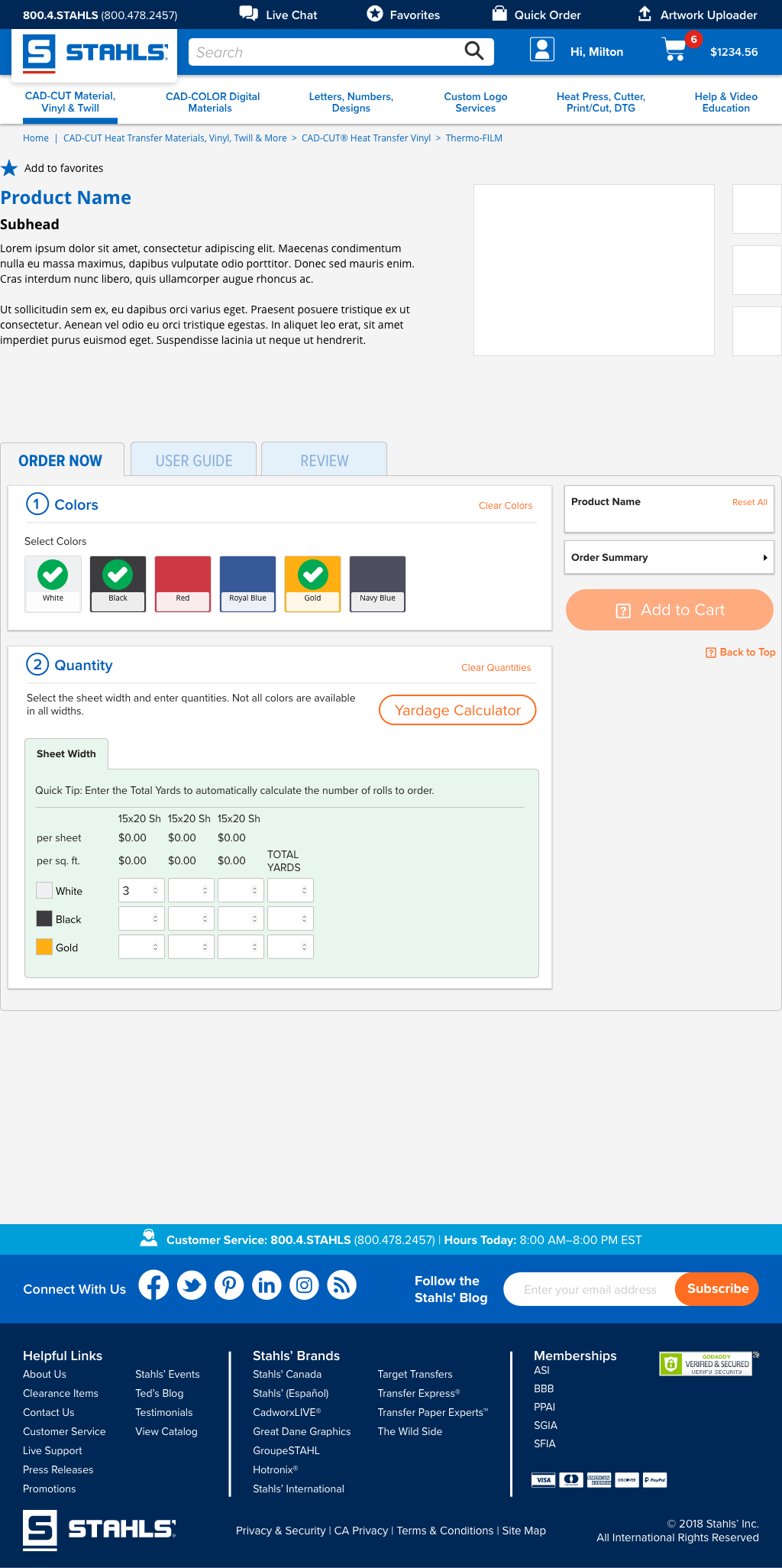
Task: Open the LinkedIn social icon
Action: coord(267,1285)
